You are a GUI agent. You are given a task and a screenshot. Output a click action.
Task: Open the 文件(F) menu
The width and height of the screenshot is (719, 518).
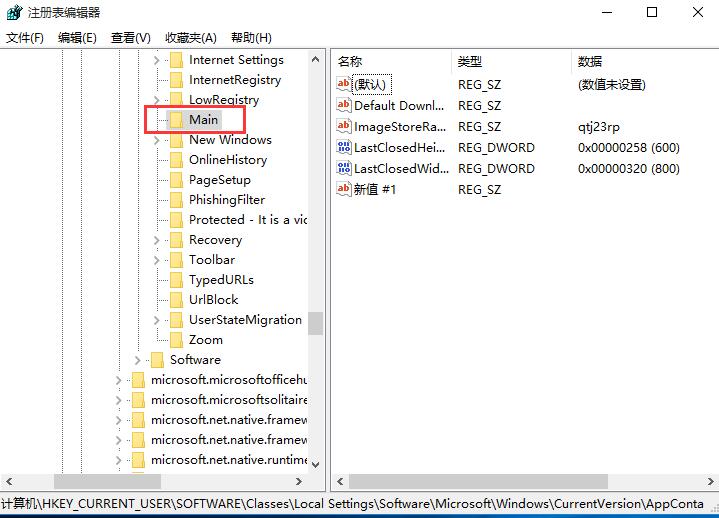25,38
